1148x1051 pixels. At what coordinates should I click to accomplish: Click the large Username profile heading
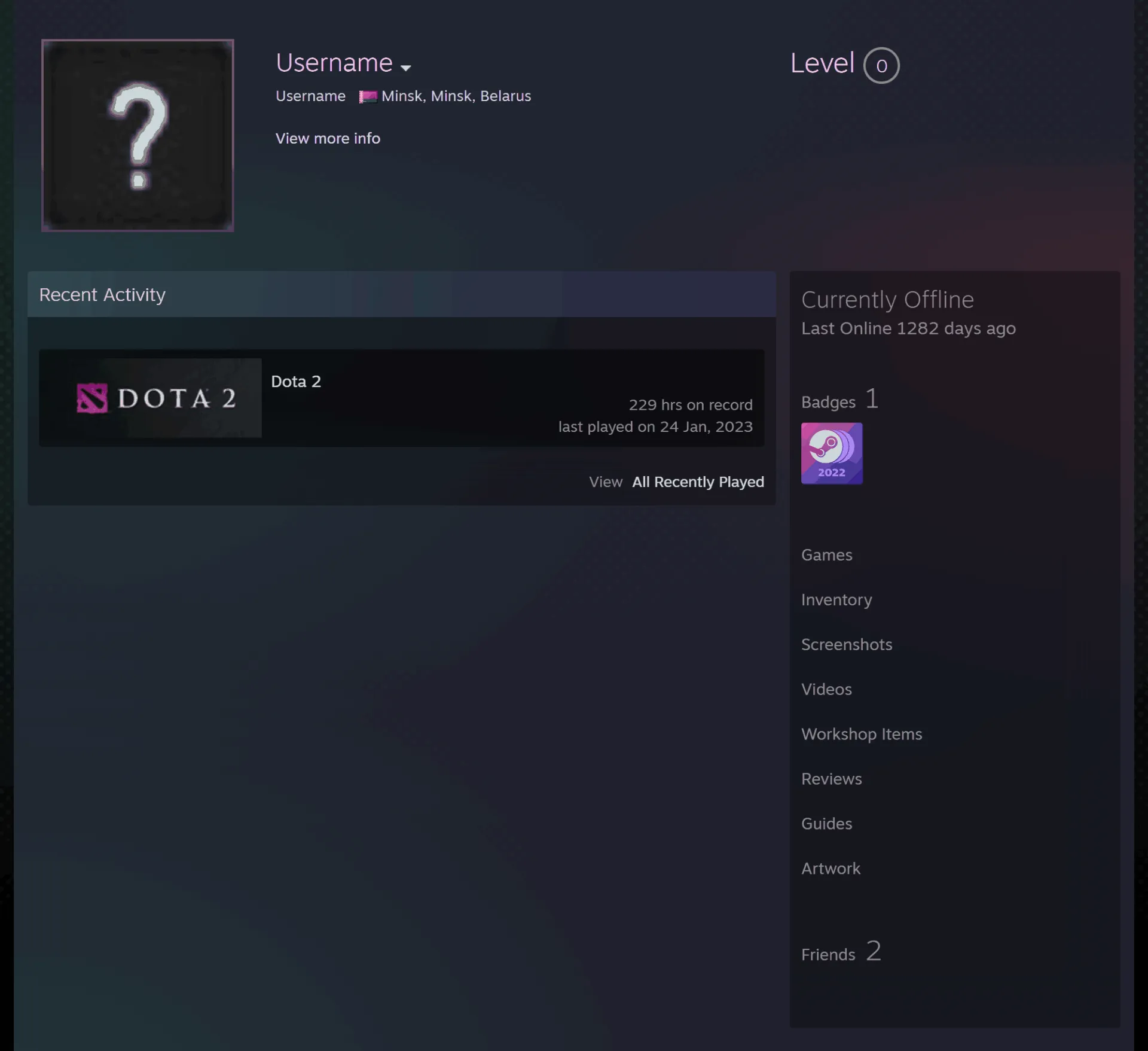coord(334,63)
